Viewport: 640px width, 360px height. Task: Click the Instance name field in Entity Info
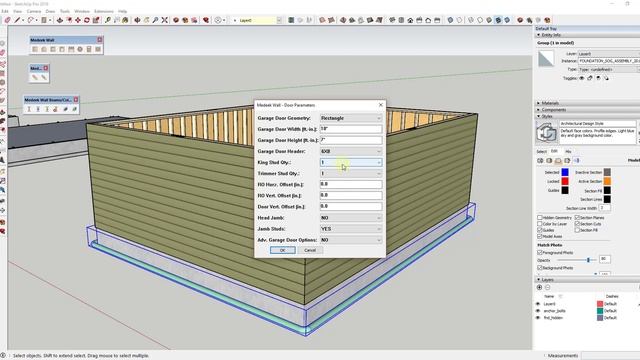609,61
